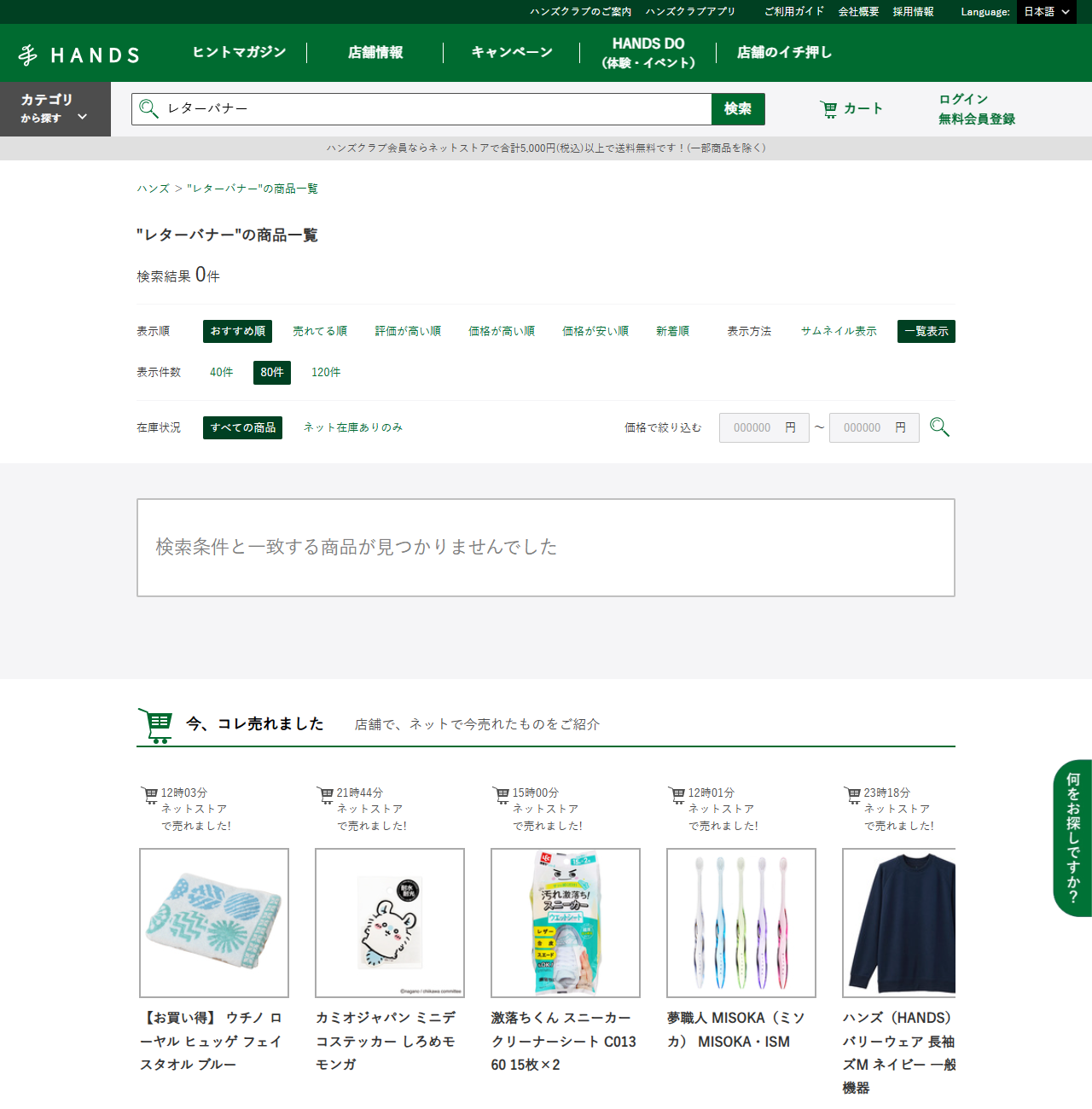
Task: Sort by 売れてる順
Action: click(320, 331)
